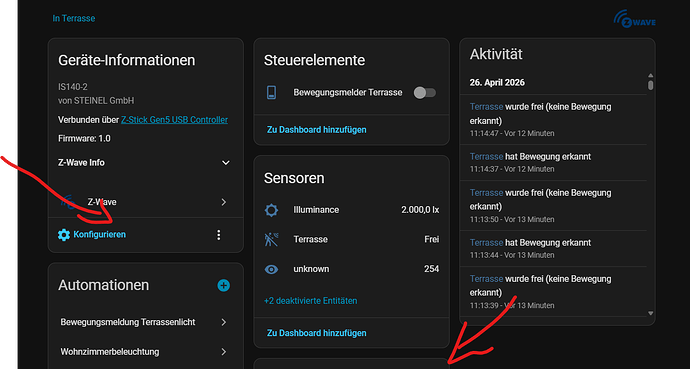The width and height of the screenshot is (690, 369).
Task: Open the Bewegungsmeldung Terrassenlicht automation chevron
Action: tap(224, 322)
